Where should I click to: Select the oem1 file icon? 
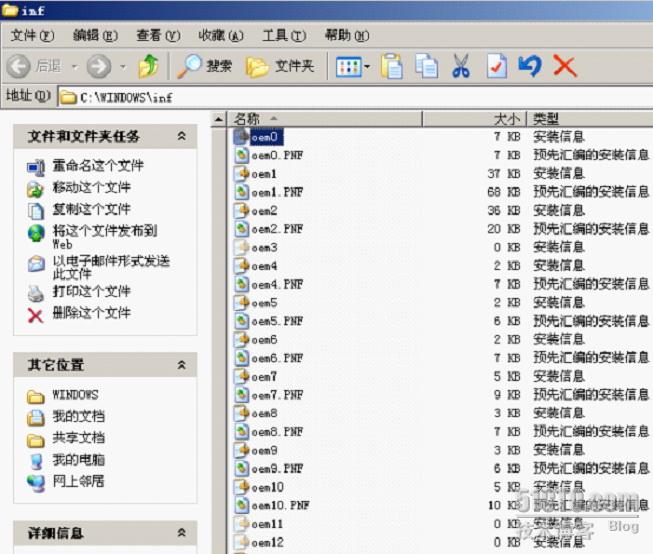coord(242,174)
